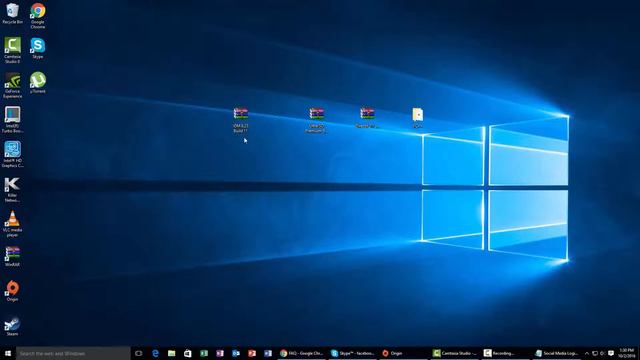Viewport: 640px width, 360px height.
Task: Open the Windows Store taskbar icon
Action: point(187,353)
